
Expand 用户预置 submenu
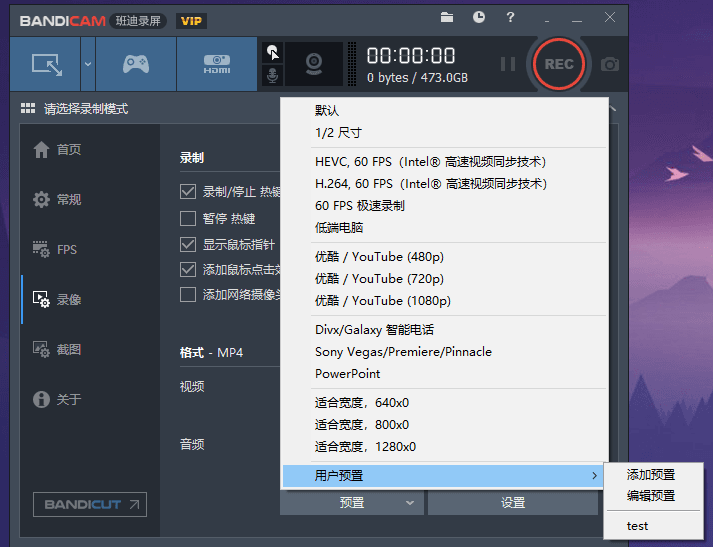(x=444, y=476)
